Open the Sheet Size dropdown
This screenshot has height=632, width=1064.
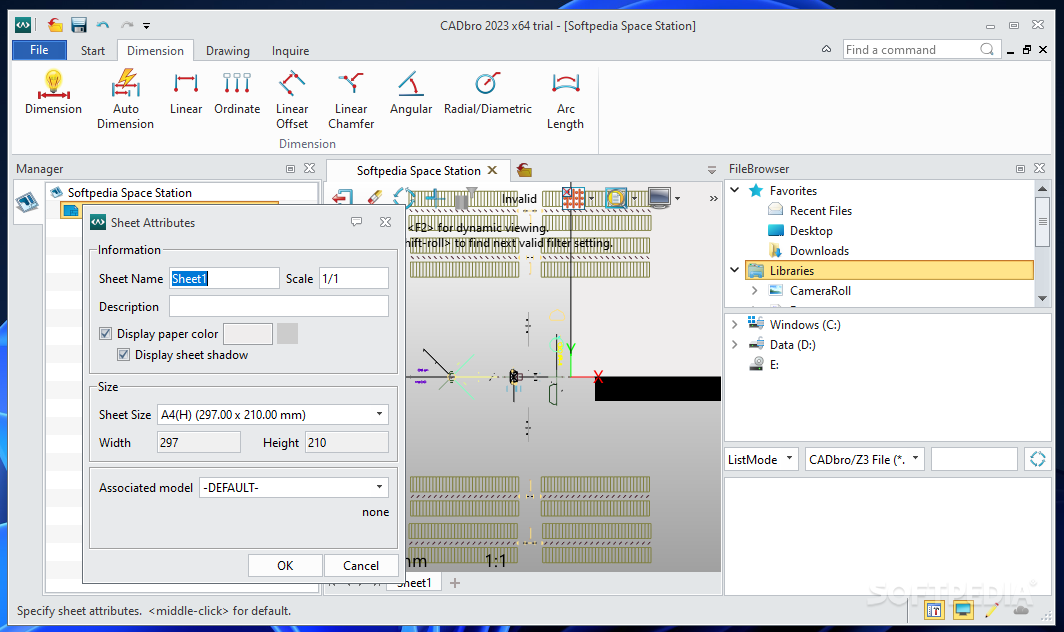(x=379, y=414)
